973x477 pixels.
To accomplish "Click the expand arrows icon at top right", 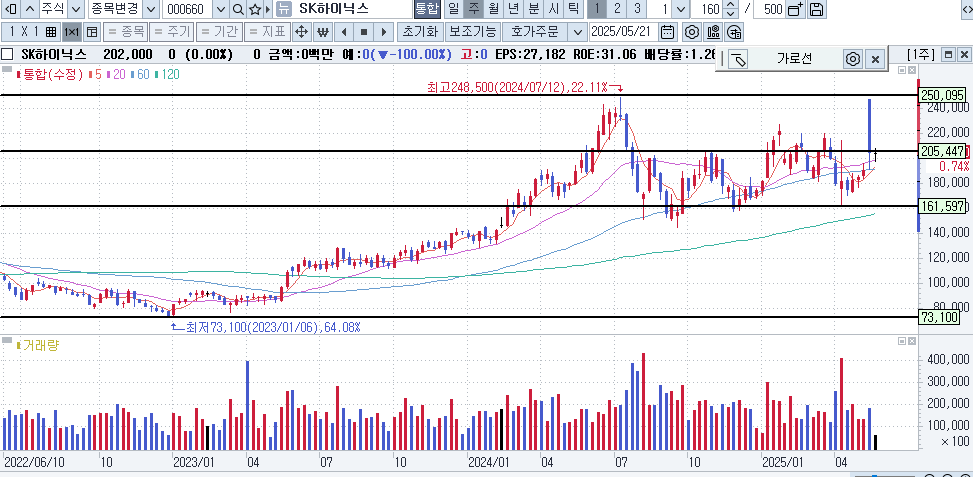I will coord(967,9).
